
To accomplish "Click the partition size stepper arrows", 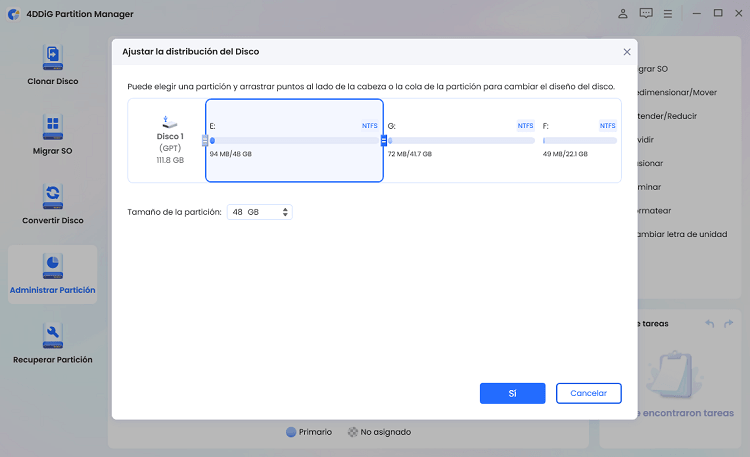I will click(x=286, y=212).
